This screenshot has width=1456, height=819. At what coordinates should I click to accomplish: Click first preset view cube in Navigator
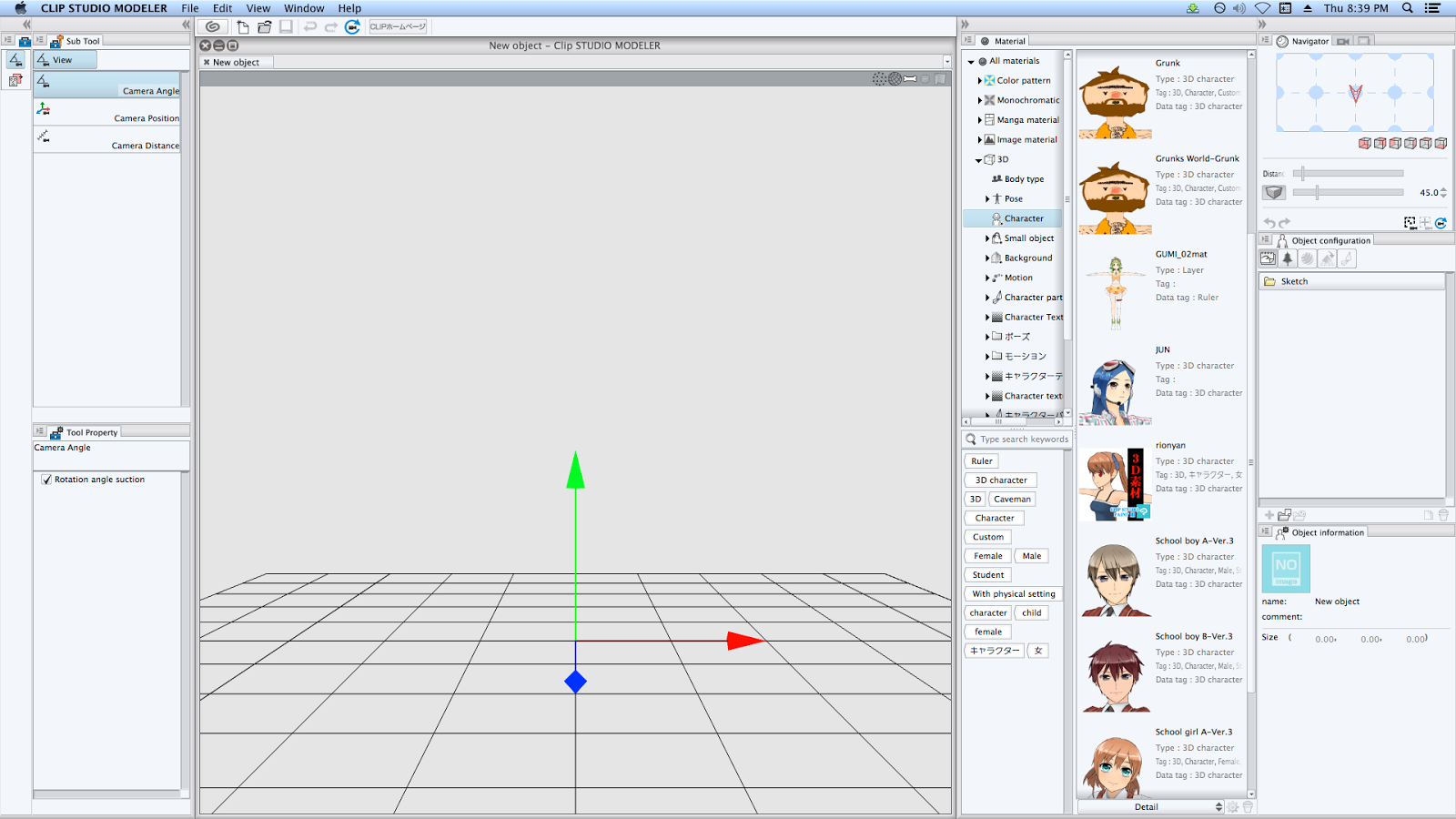point(1364,143)
